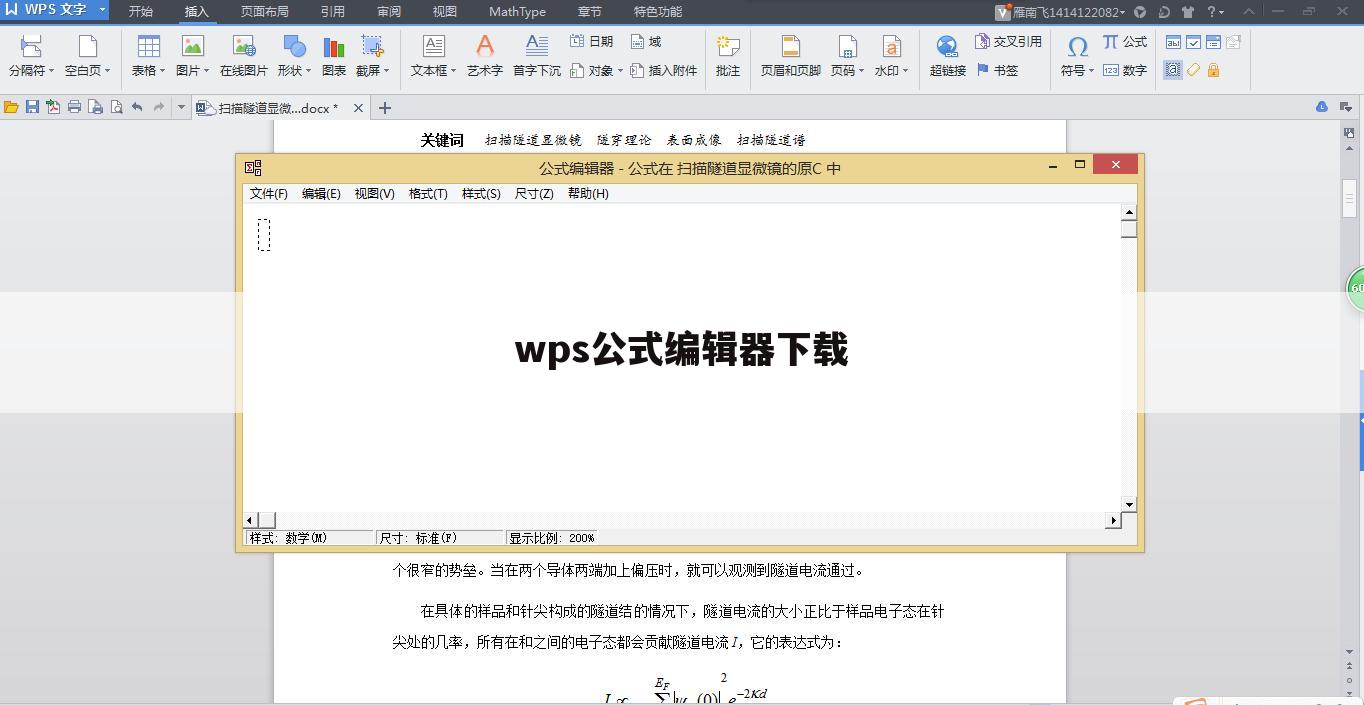Click the 图片 picture icon

pyautogui.click(x=192, y=47)
